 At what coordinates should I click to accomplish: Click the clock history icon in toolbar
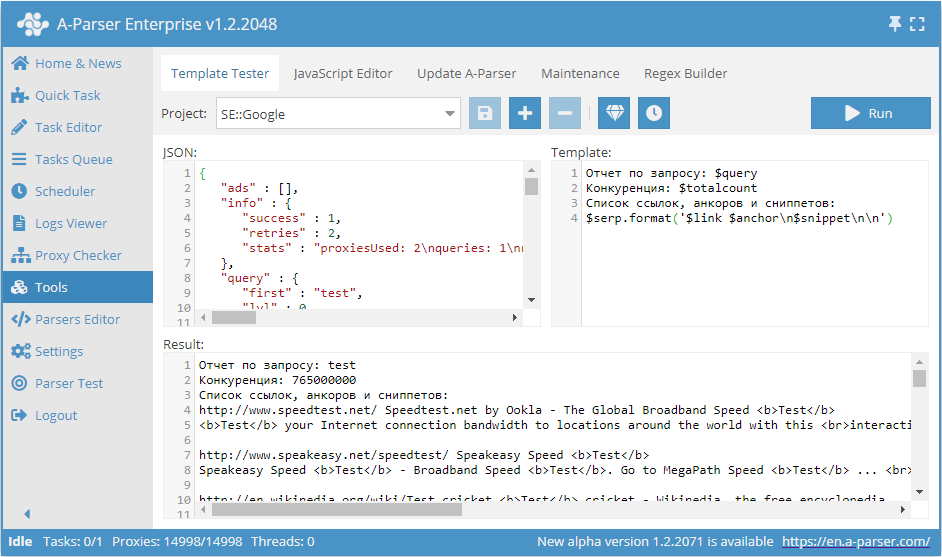(654, 113)
